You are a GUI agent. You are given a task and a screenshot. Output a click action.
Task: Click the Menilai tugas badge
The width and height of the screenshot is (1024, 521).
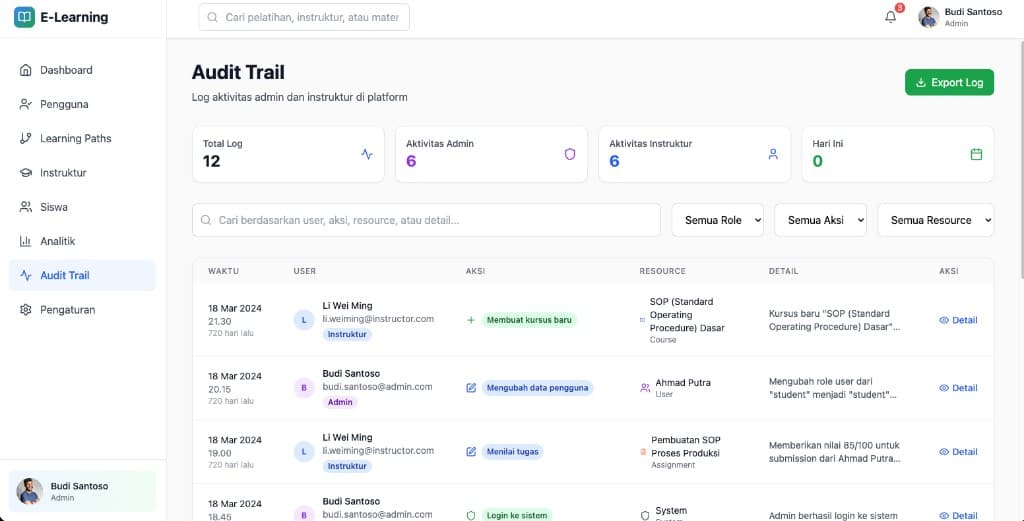pos(512,452)
